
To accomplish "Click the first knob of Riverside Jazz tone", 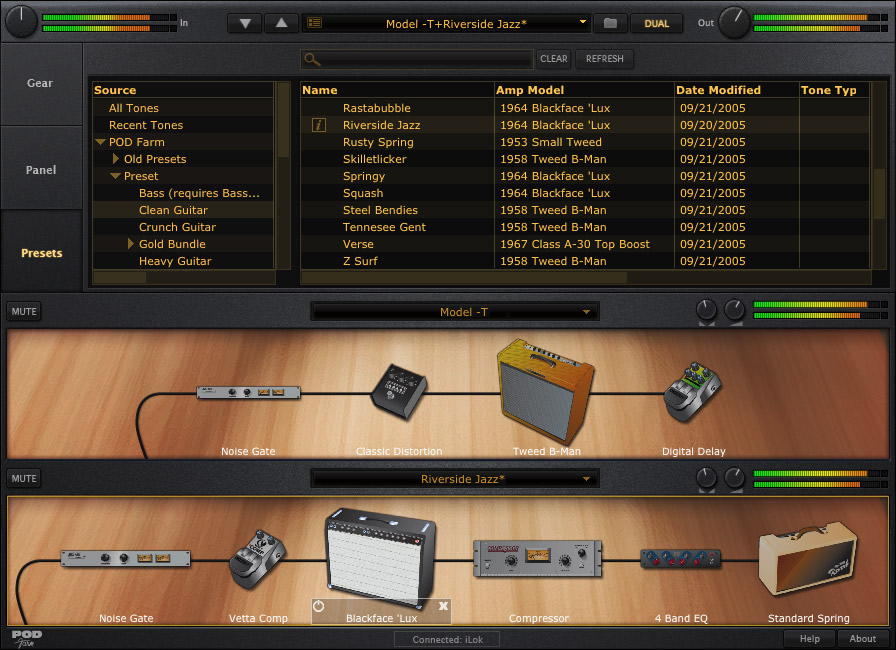I will click(x=706, y=478).
